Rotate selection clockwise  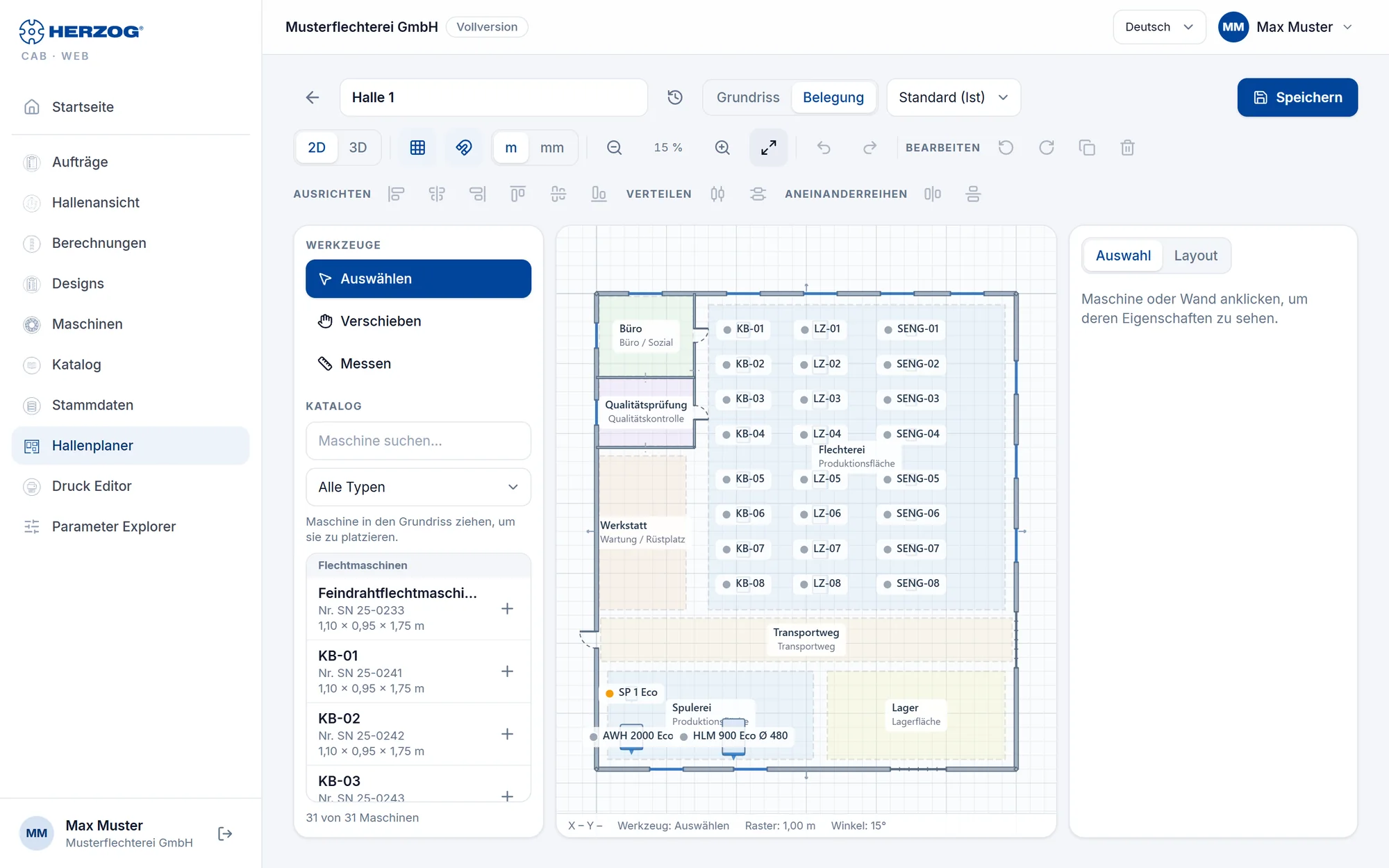click(x=1047, y=147)
